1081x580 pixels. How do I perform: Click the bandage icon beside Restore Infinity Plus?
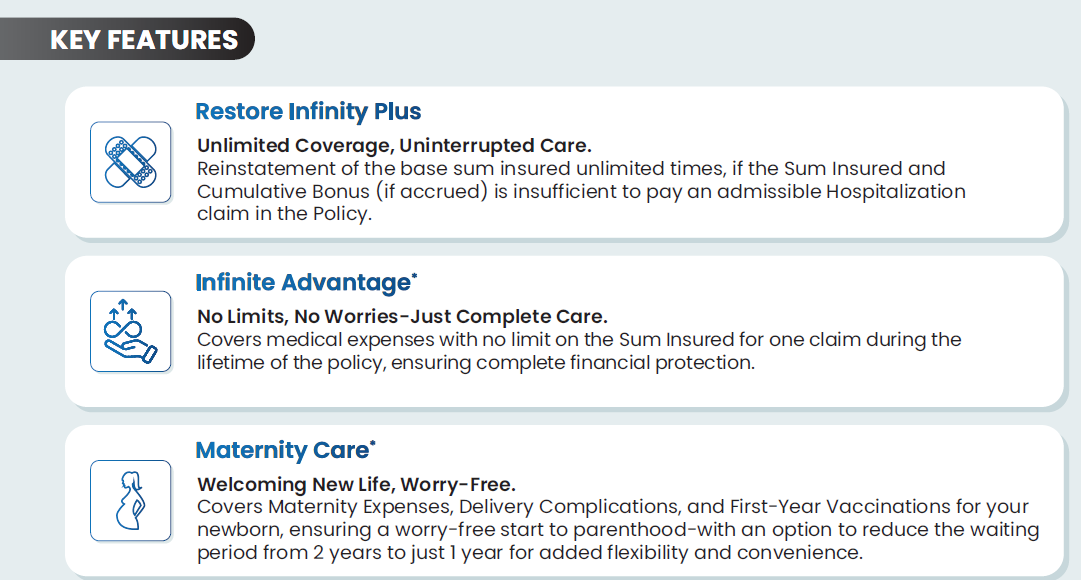click(x=130, y=162)
